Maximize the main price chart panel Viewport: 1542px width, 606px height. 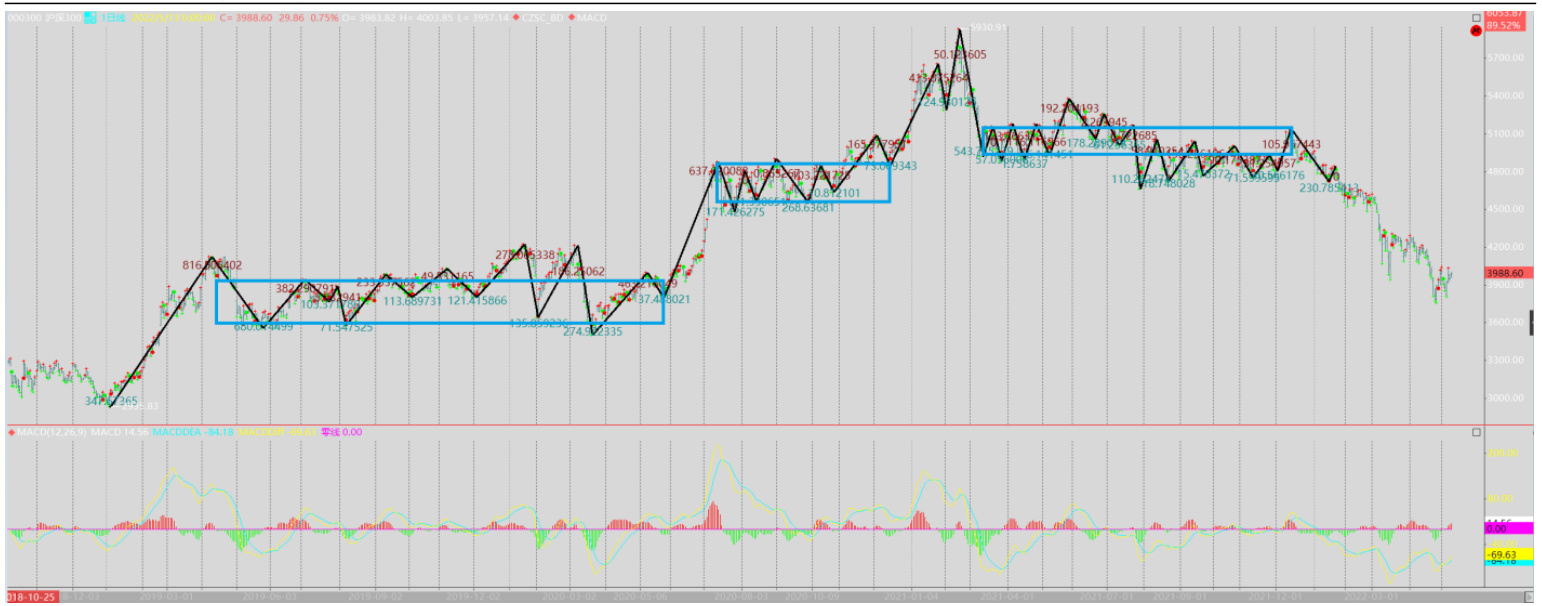[x=1475, y=17]
